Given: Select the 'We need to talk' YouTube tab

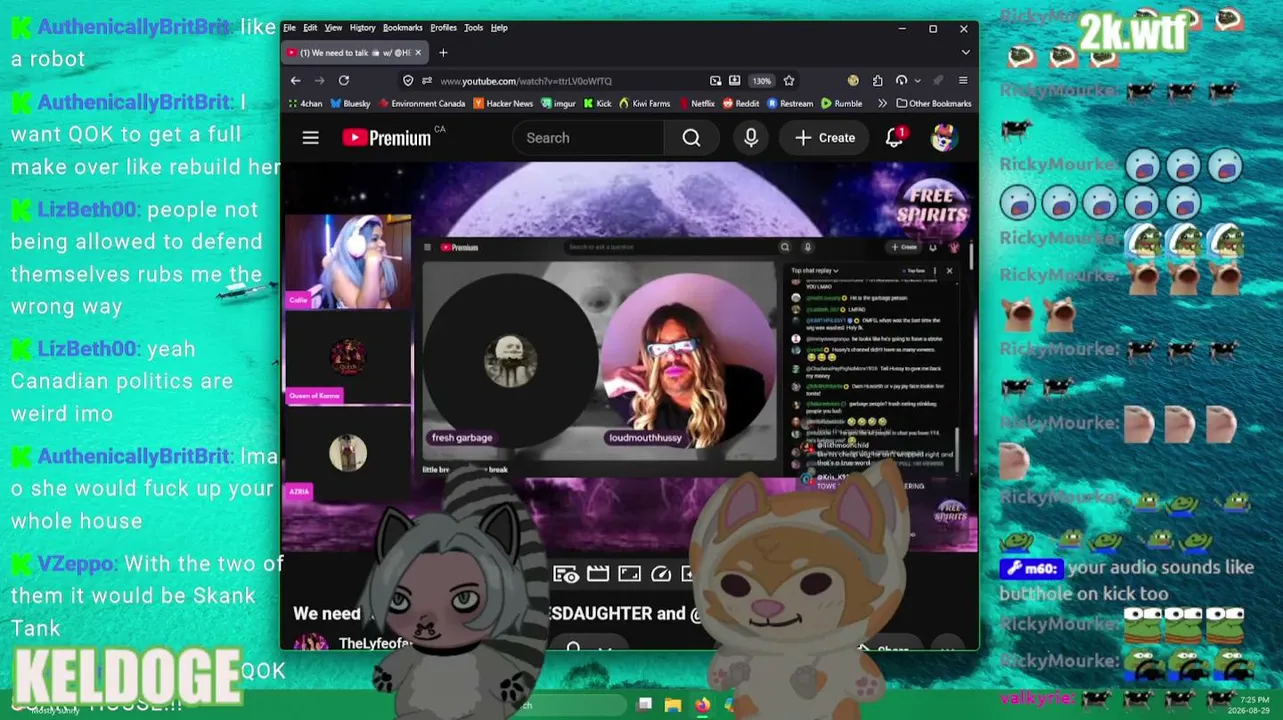Looking at the screenshot, I should click(x=356, y=52).
